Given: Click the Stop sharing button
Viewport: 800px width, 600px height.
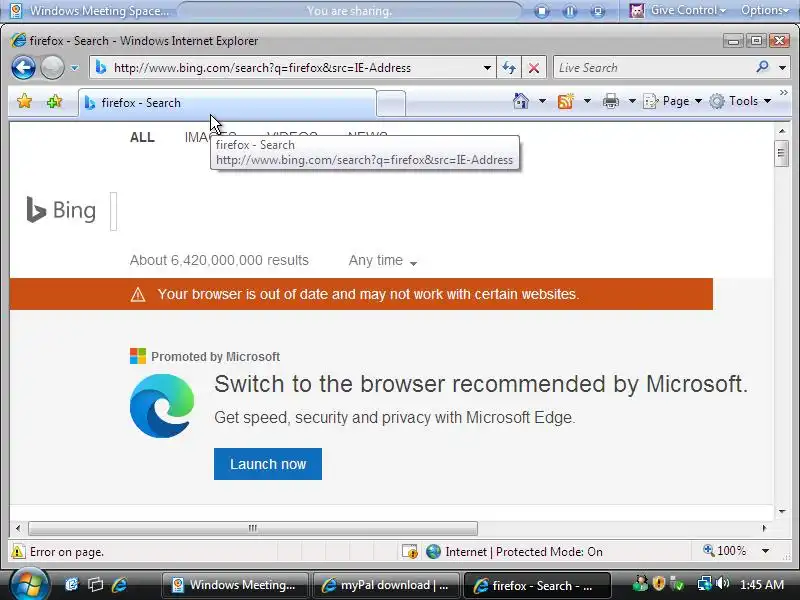Looking at the screenshot, I should click(x=542, y=11).
